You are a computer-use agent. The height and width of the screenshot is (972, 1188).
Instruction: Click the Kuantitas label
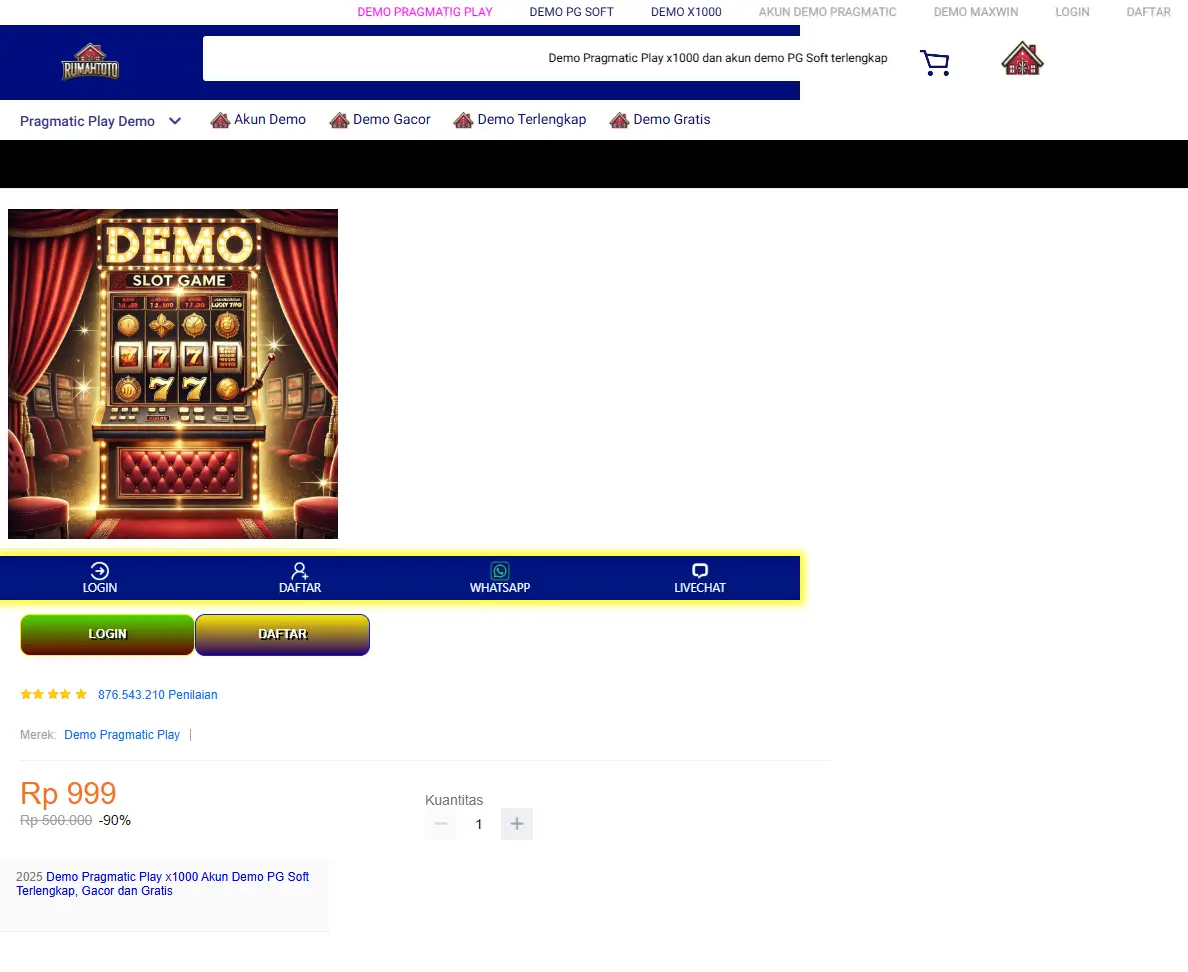(x=454, y=800)
